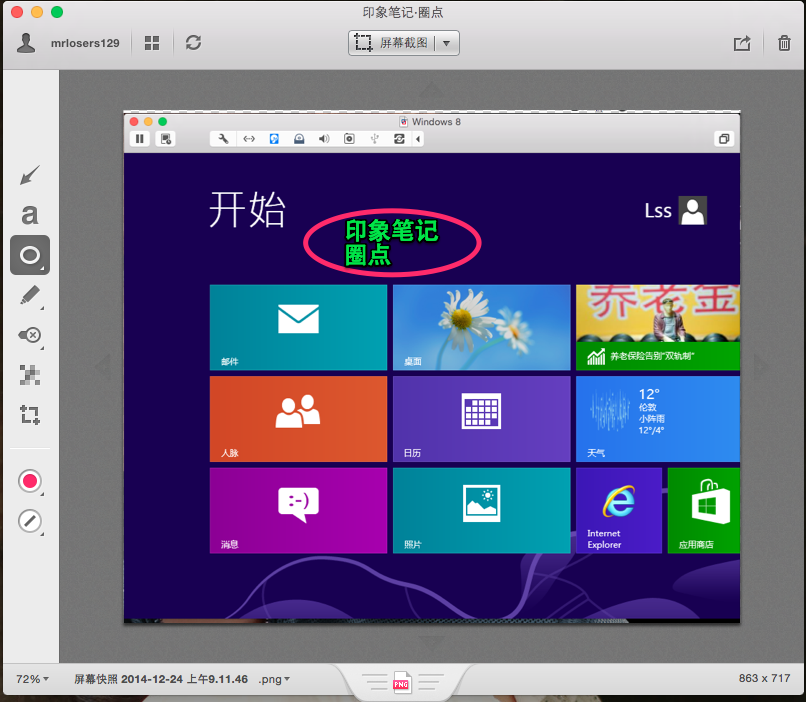The height and width of the screenshot is (702, 806).
Task: Click the snapshot icon next to pause in VM toolbar
Action: (x=166, y=139)
